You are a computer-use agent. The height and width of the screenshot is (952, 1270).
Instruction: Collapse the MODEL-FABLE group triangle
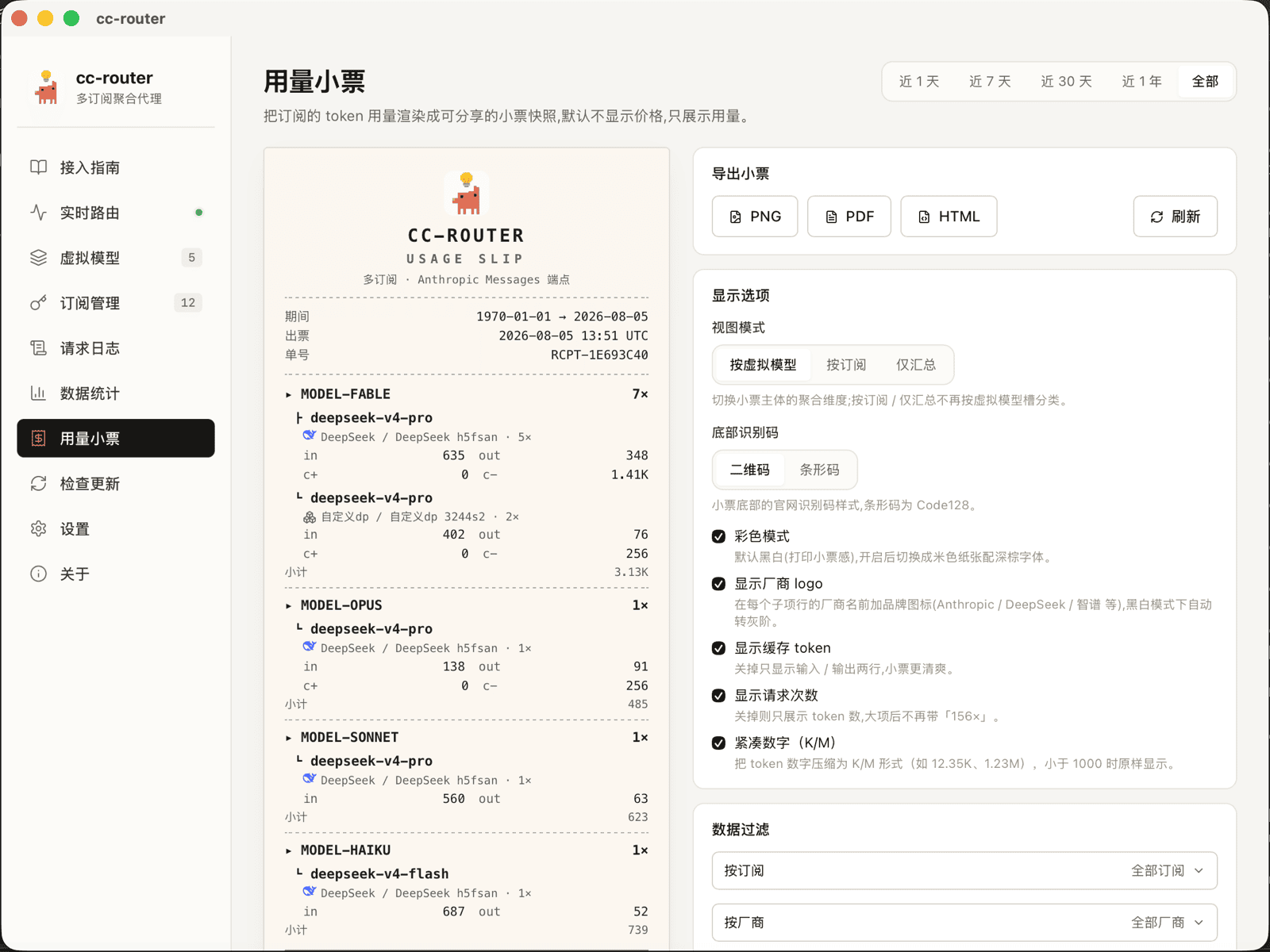pos(289,394)
